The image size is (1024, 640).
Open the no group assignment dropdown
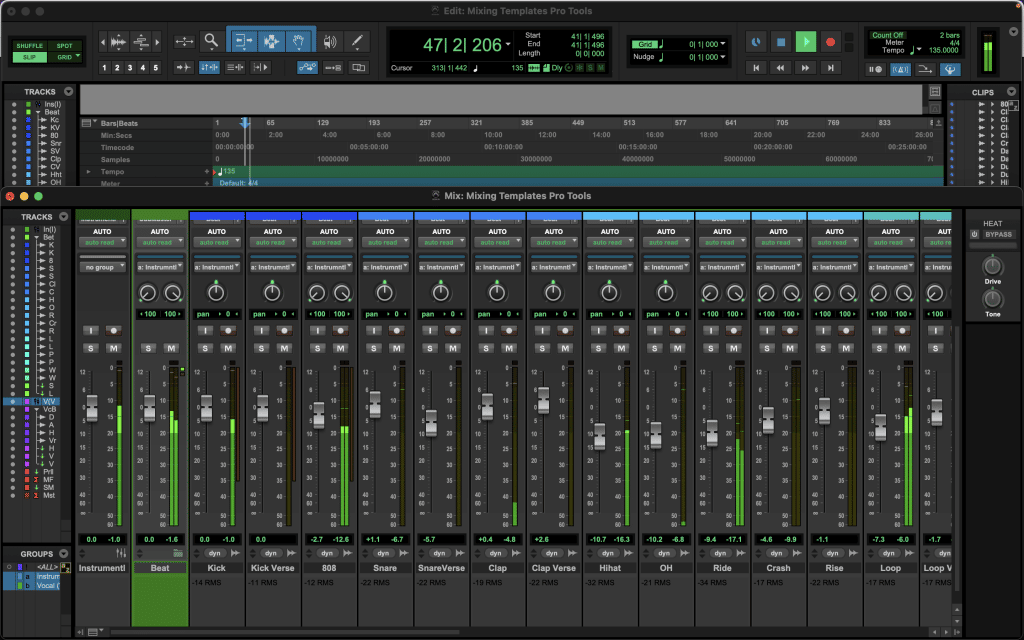click(x=102, y=266)
